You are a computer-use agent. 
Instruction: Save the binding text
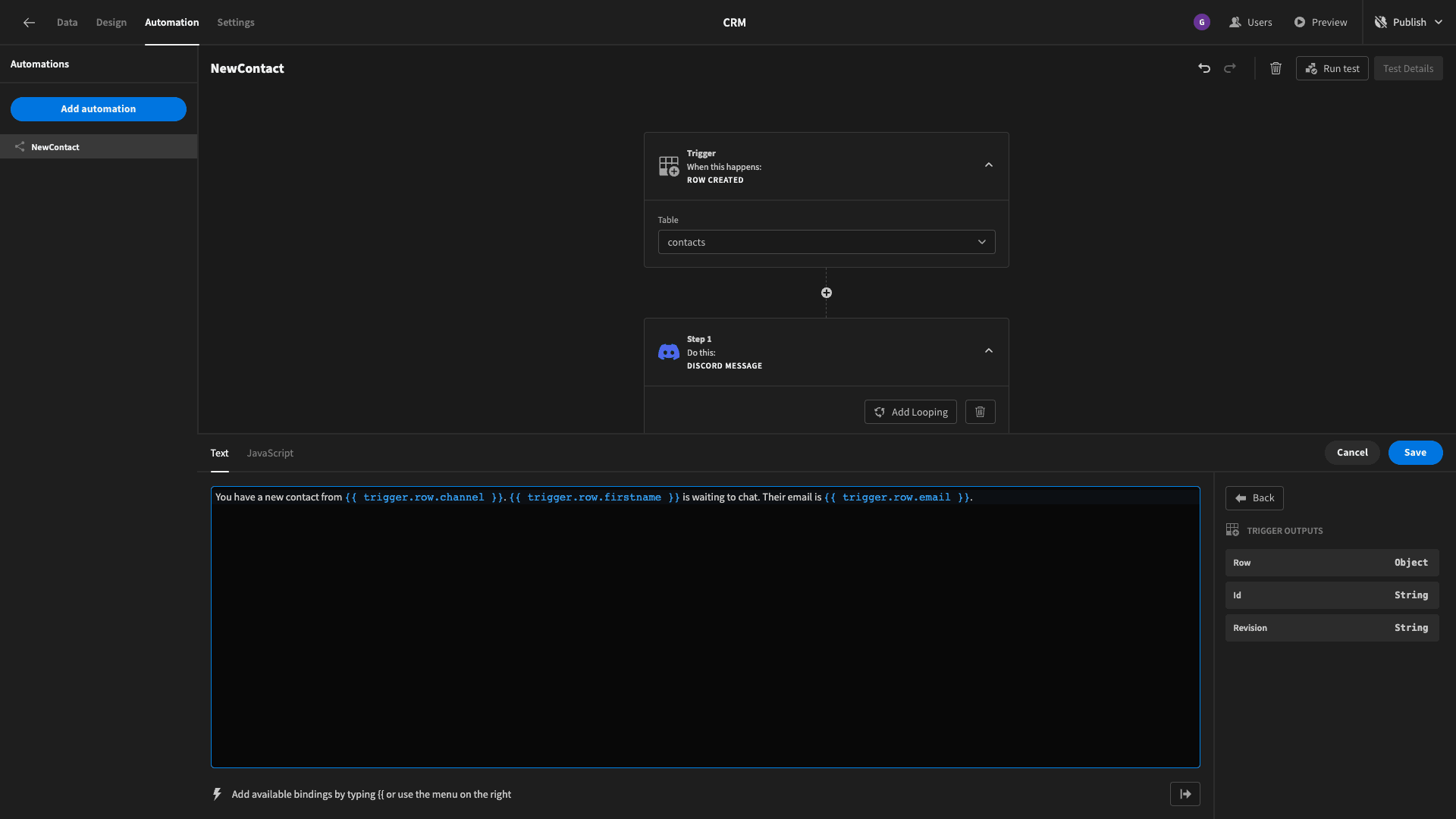(1415, 453)
